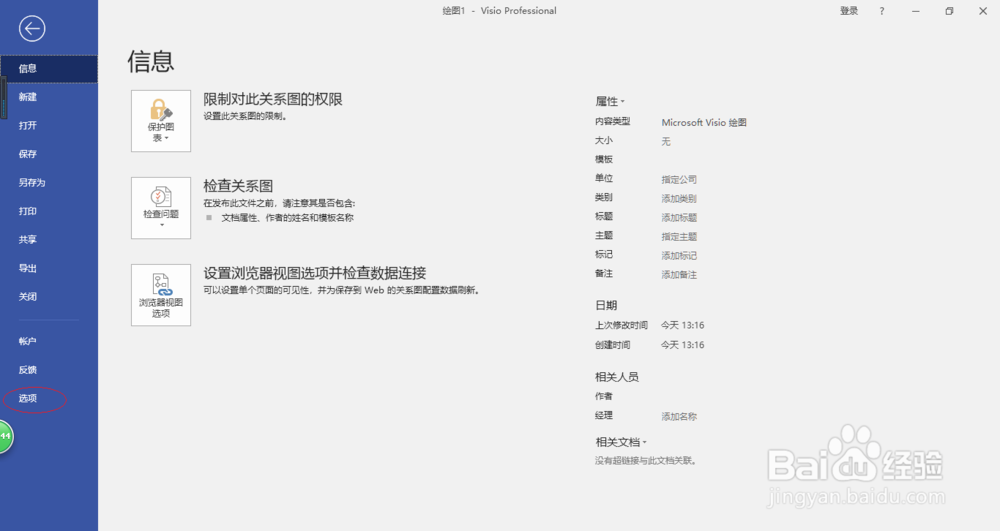Open 浏览器视图选项 browser view options
Viewport: 1000px width, 531px height.
tap(161, 295)
